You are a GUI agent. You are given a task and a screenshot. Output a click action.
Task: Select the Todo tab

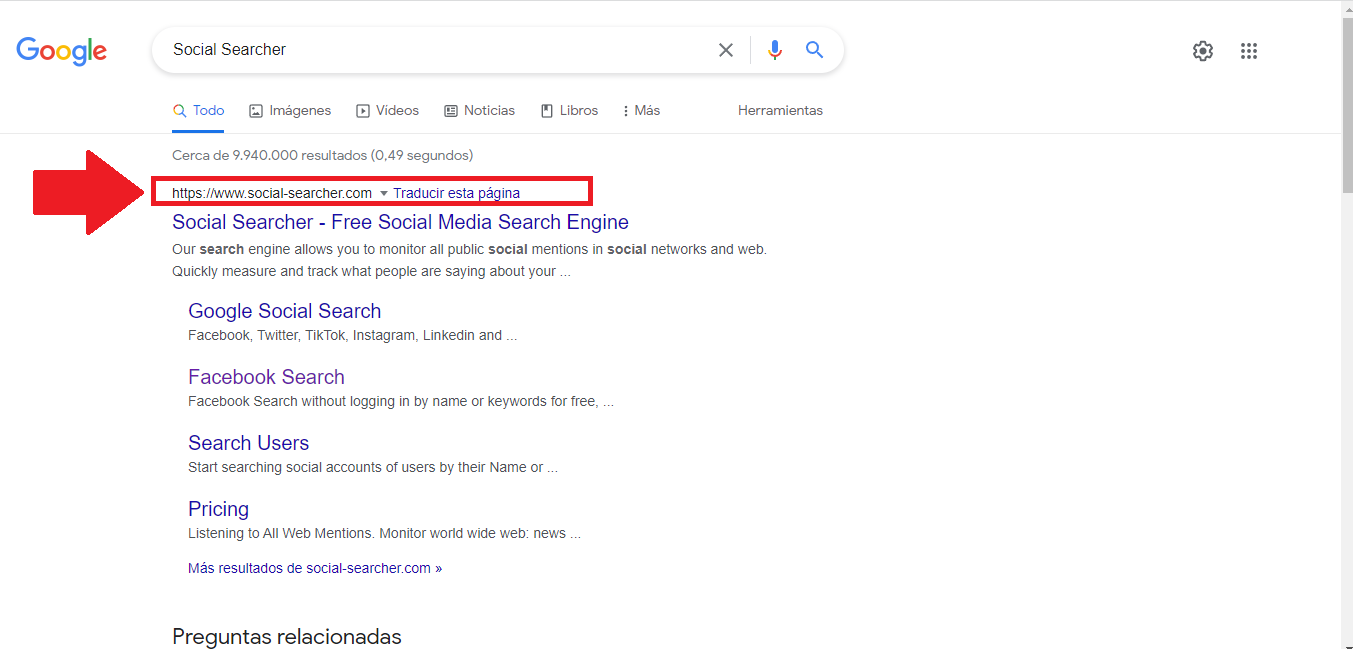point(198,110)
